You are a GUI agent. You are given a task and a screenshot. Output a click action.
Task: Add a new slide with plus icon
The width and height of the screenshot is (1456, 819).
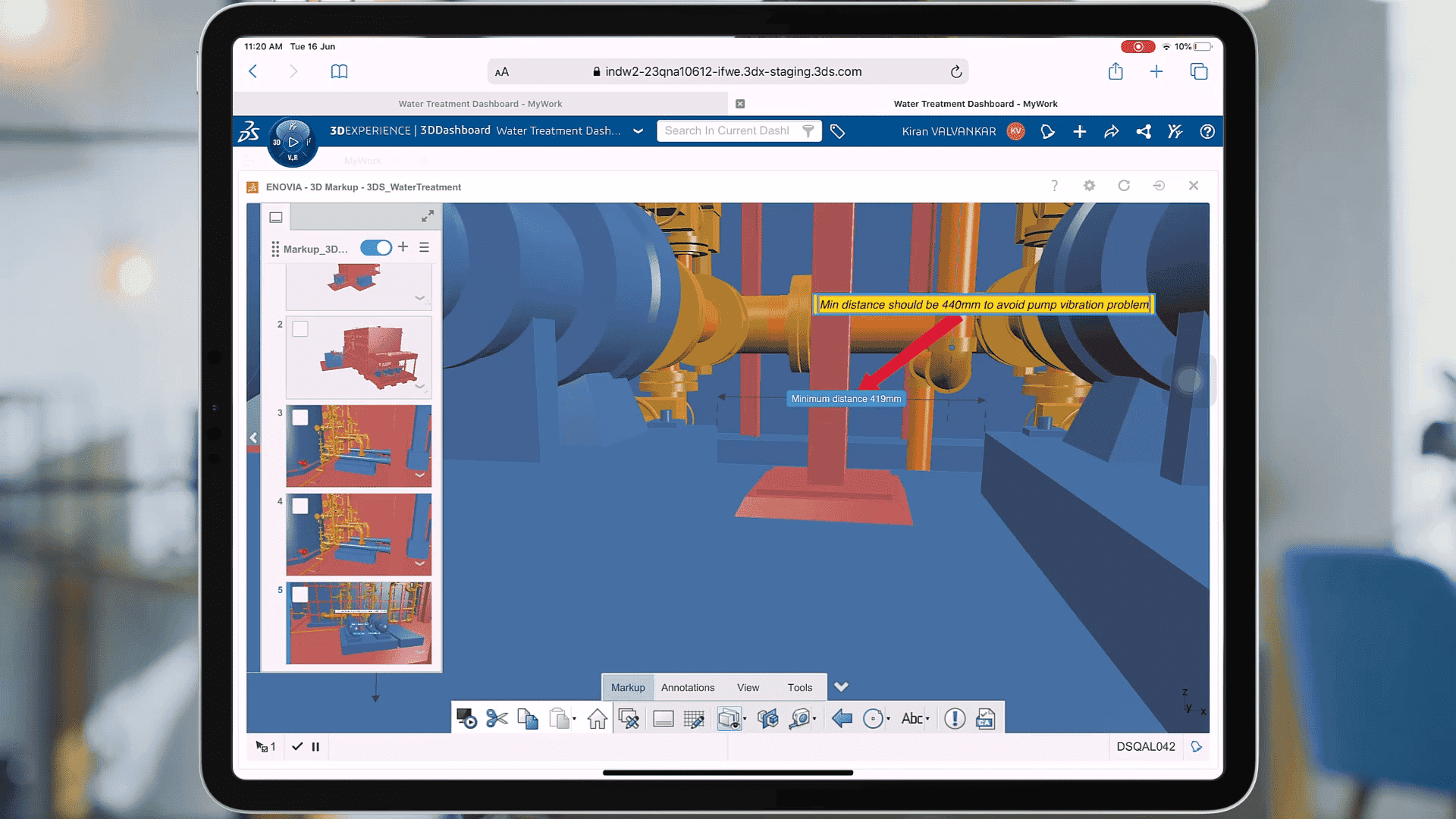click(403, 247)
